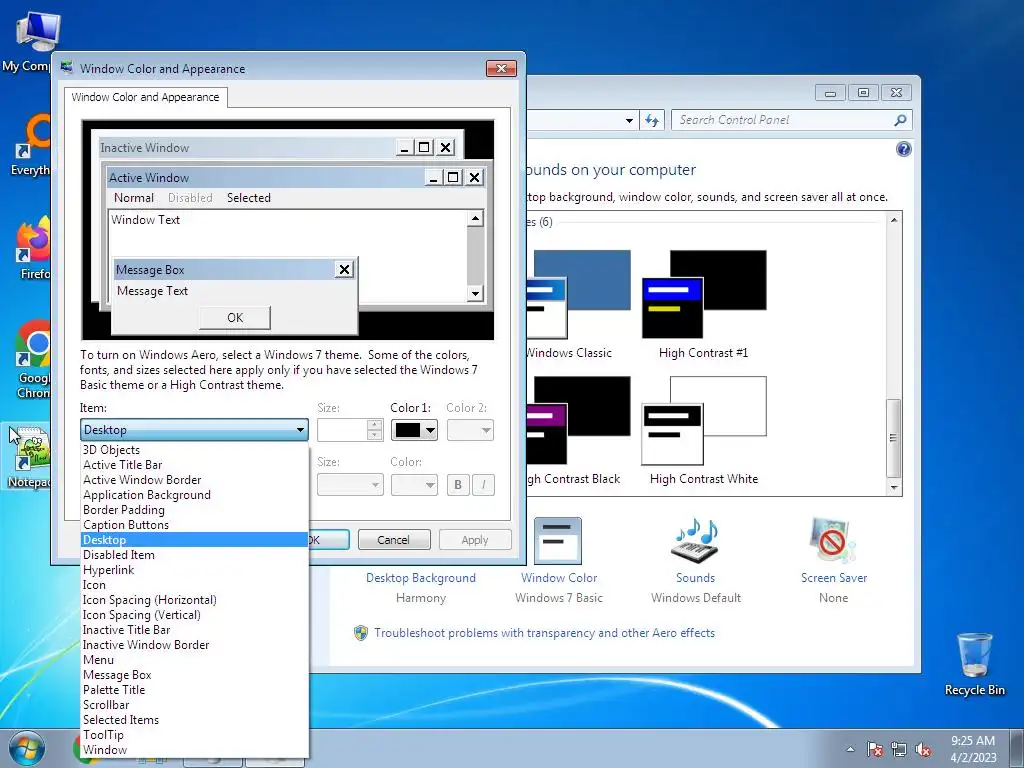Click the muted volume tray icon
This screenshot has height=768, width=1024.
(923, 749)
